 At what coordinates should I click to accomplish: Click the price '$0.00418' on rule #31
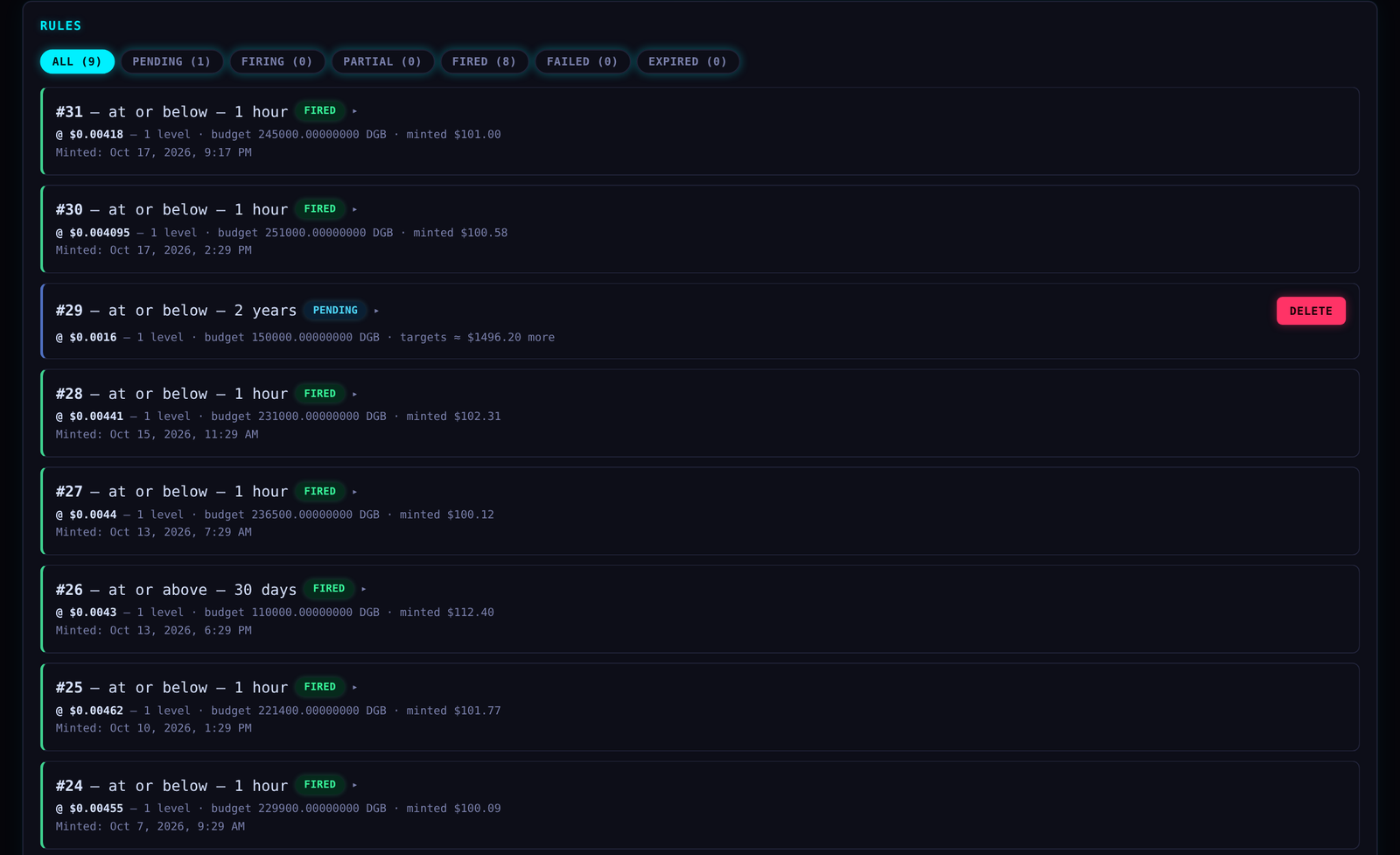(x=96, y=135)
